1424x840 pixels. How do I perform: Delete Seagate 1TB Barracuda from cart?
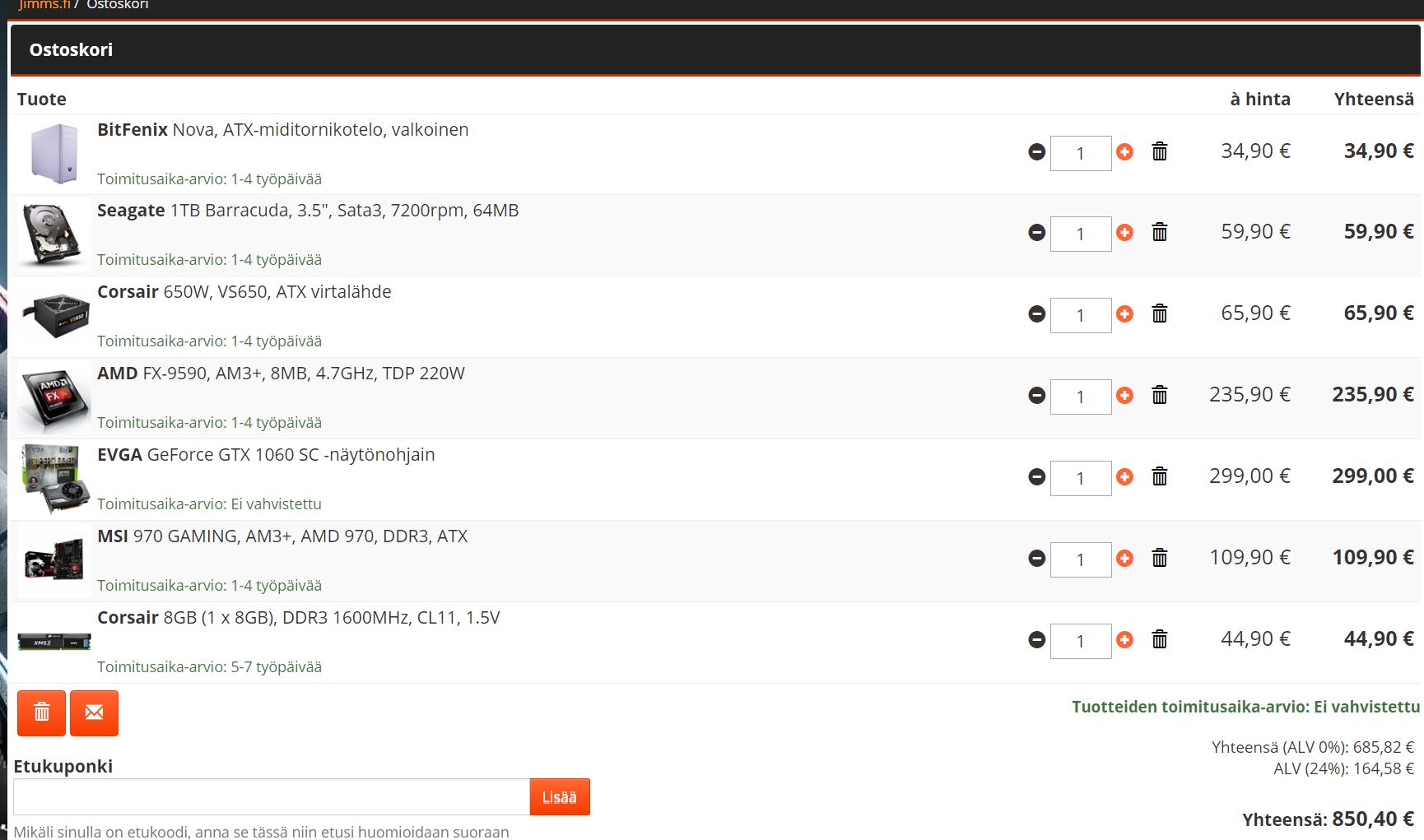(1160, 232)
